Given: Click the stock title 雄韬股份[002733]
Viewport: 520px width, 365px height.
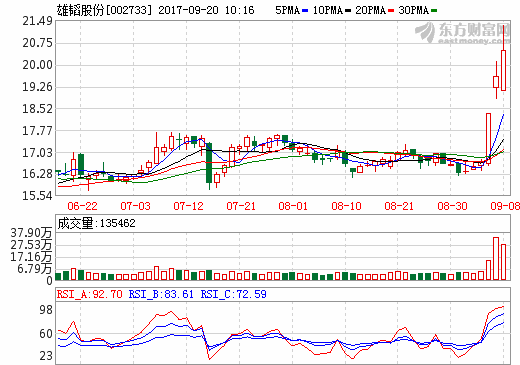Looking at the screenshot, I should click(x=104, y=10).
